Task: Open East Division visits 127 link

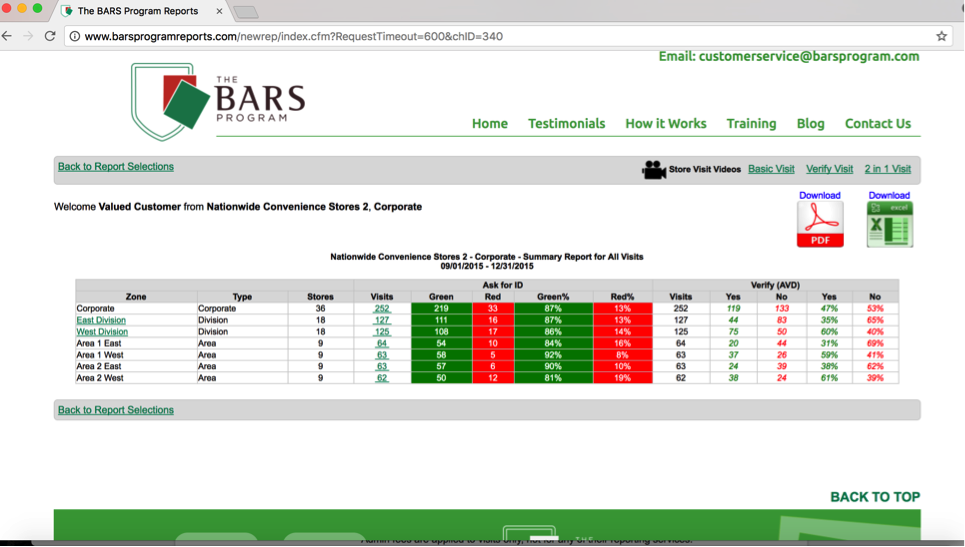Action: point(382,320)
